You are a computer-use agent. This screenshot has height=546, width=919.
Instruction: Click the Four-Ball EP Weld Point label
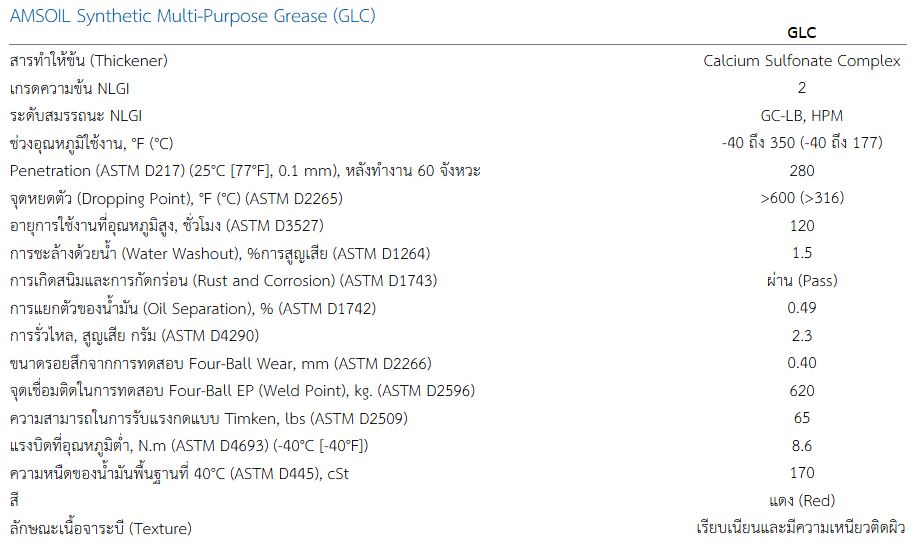click(x=242, y=391)
